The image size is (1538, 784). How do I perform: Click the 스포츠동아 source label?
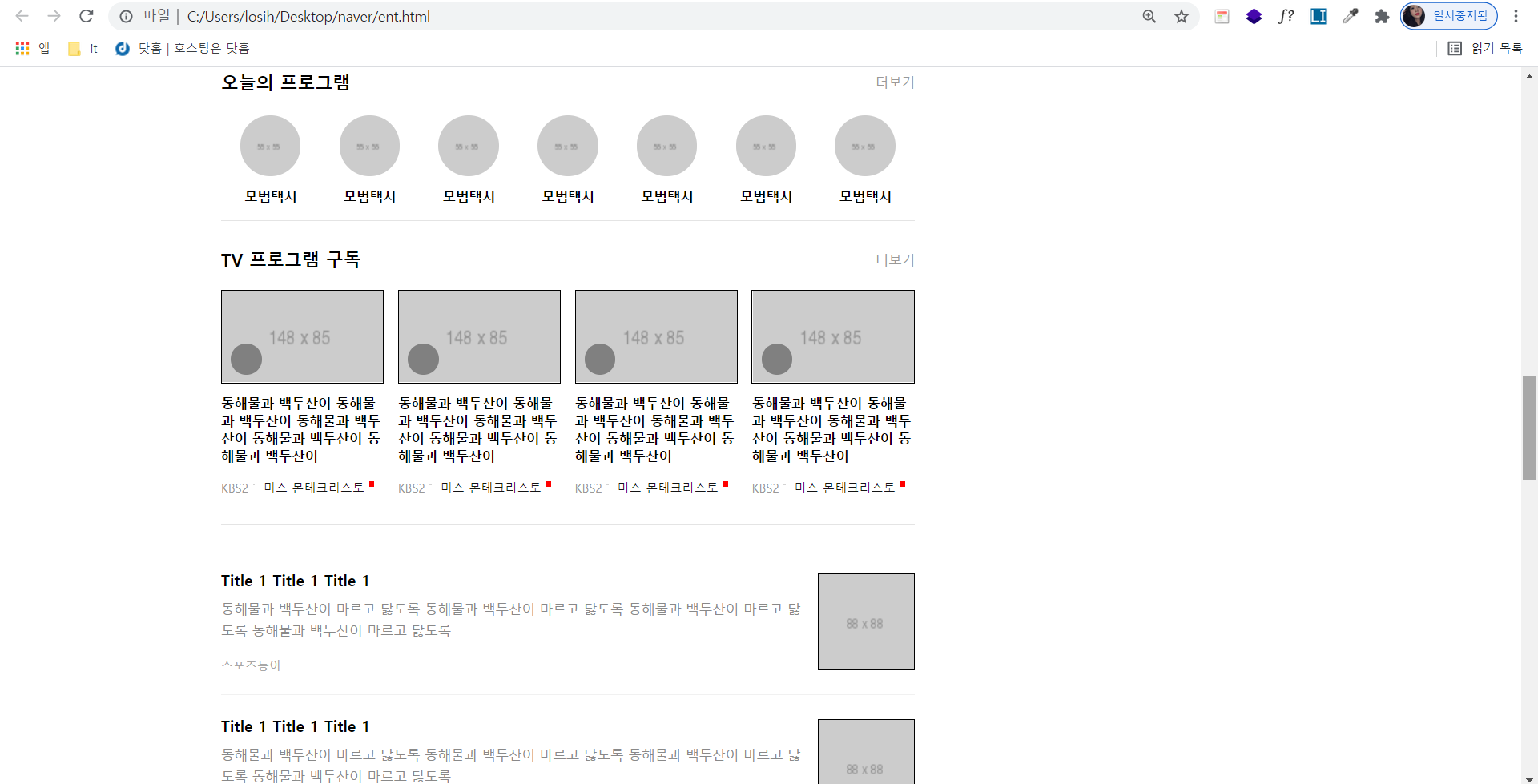point(252,665)
